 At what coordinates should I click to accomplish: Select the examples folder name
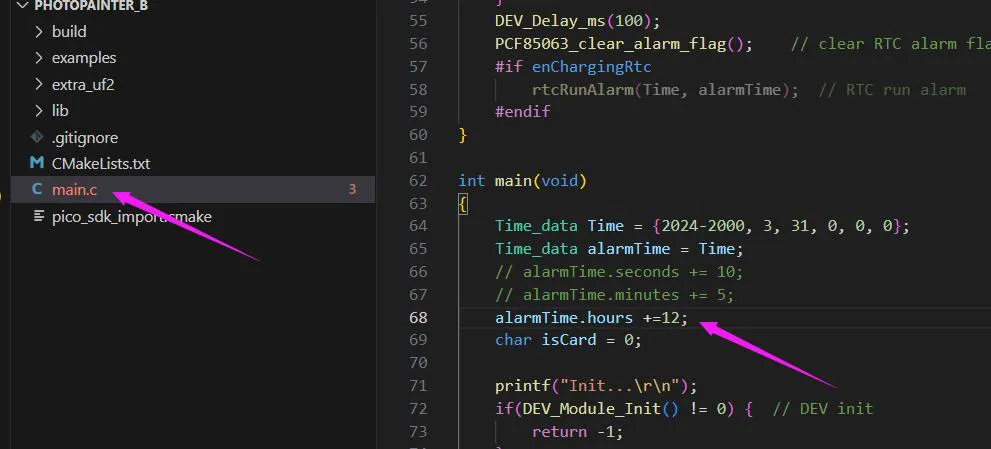point(84,58)
